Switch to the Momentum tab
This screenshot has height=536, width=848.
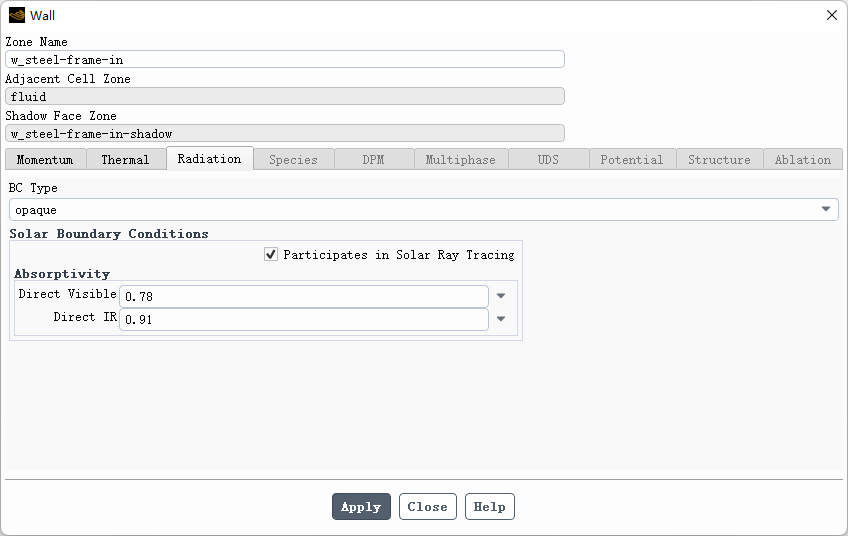45,159
